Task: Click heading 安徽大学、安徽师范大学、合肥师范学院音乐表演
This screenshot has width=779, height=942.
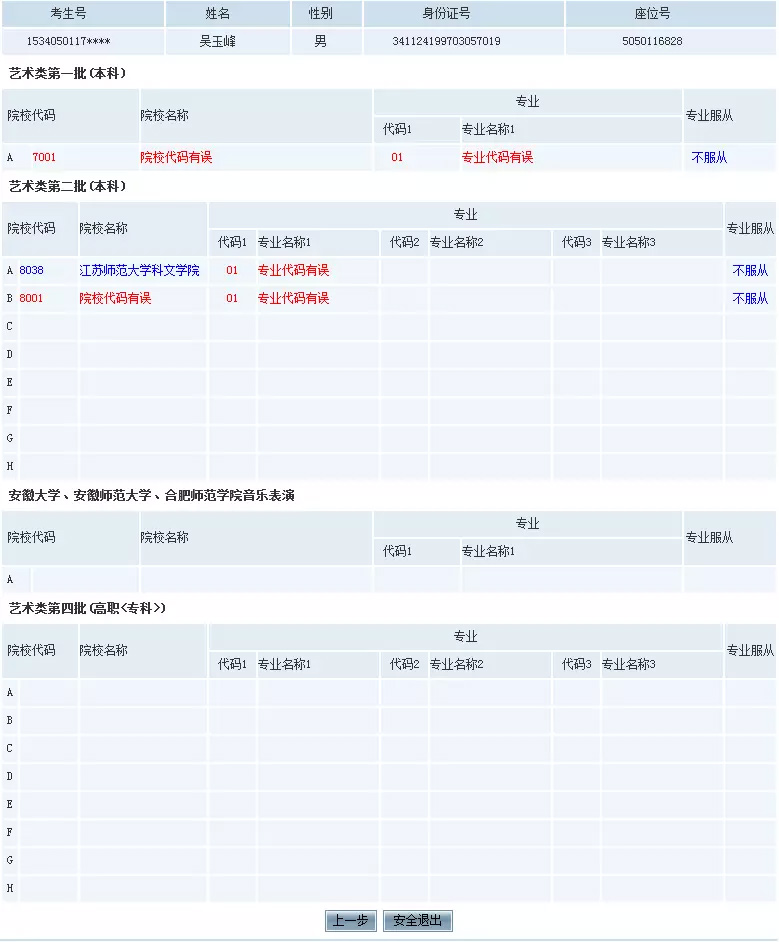Action: coord(151,496)
